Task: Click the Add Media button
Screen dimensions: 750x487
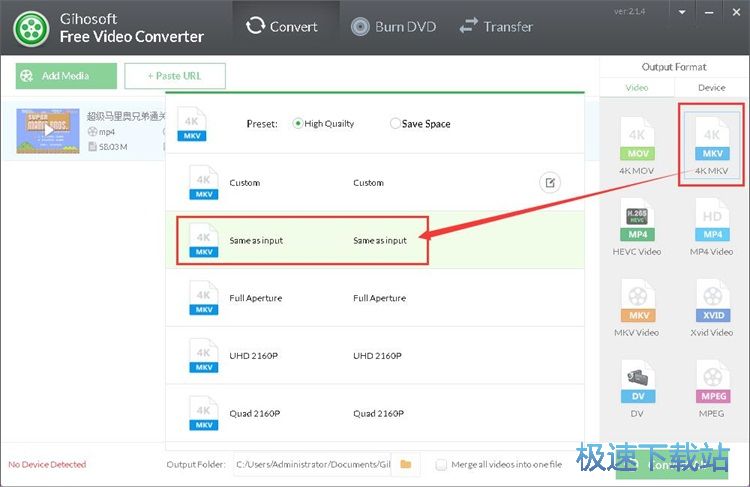Action: pyautogui.click(x=66, y=76)
